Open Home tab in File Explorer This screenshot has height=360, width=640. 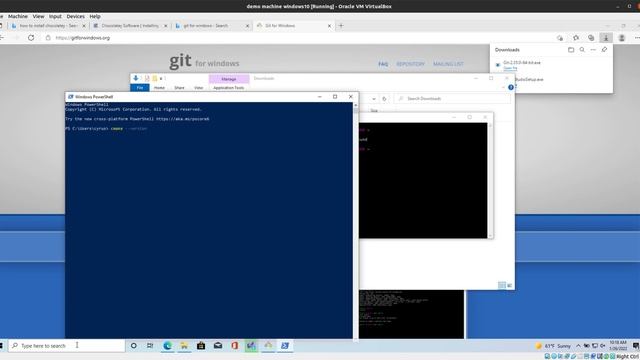point(159,88)
